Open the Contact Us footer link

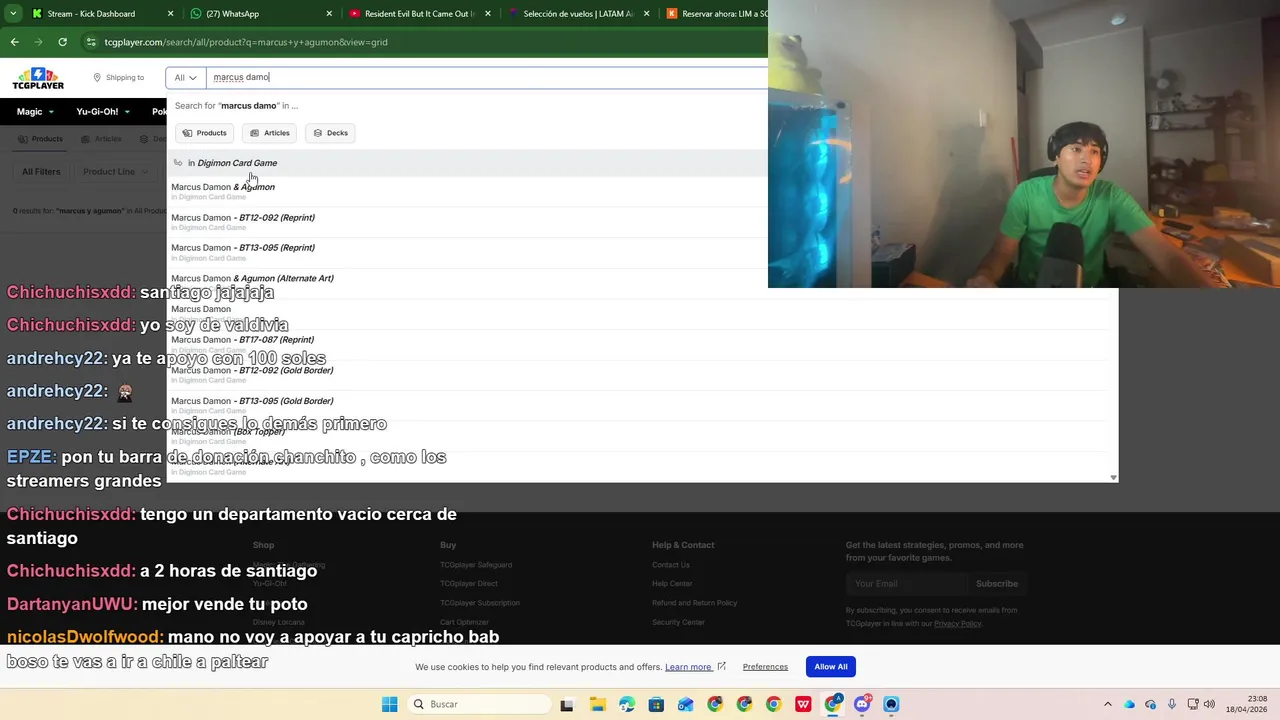click(671, 565)
